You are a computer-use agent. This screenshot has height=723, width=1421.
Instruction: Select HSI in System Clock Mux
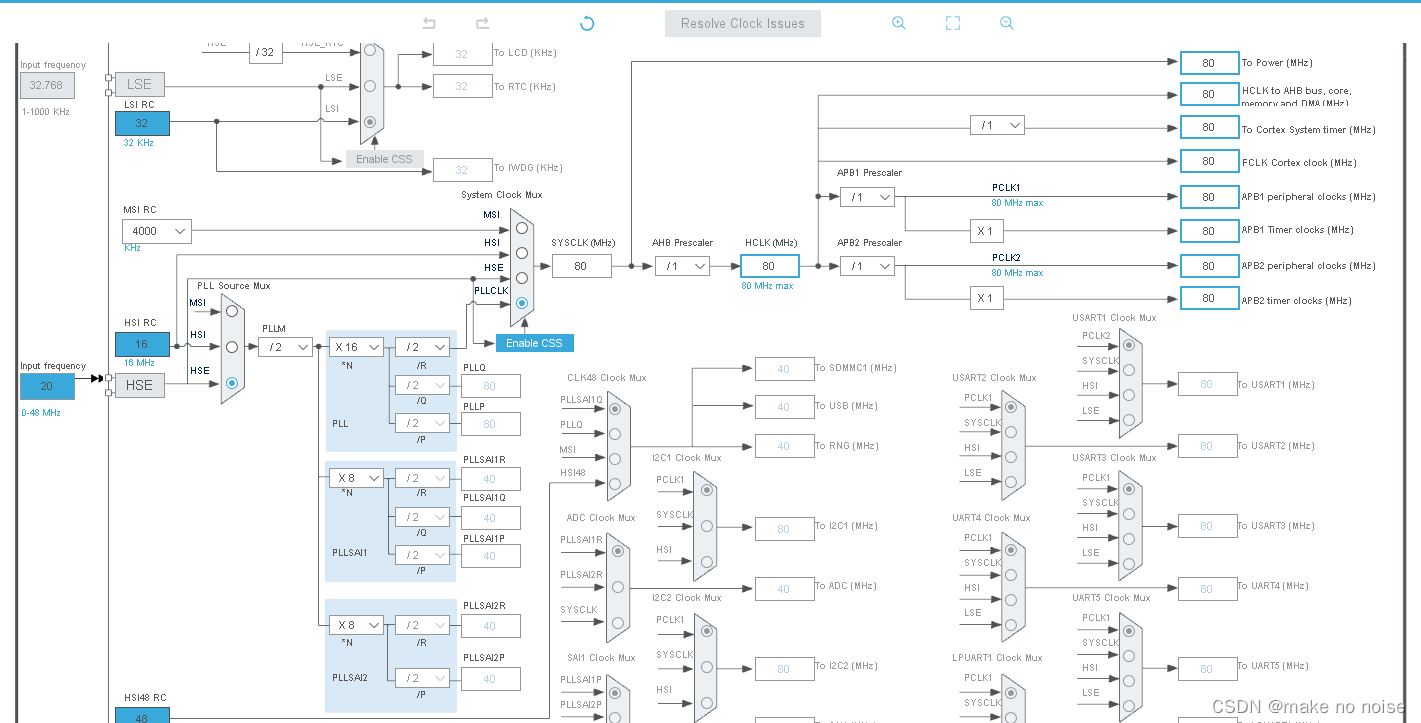(521, 252)
